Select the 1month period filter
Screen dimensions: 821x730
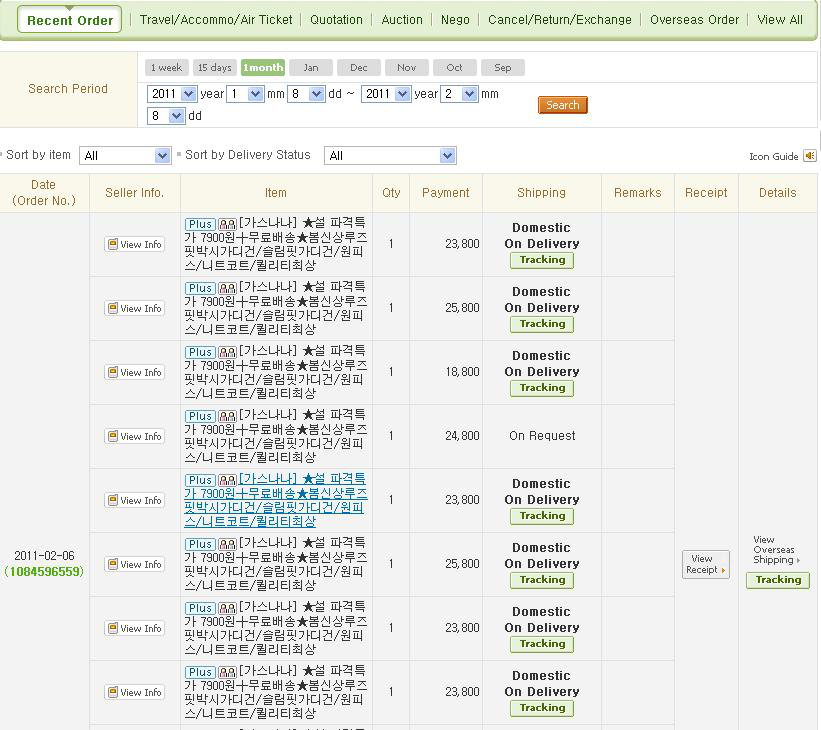tap(262, 68)
